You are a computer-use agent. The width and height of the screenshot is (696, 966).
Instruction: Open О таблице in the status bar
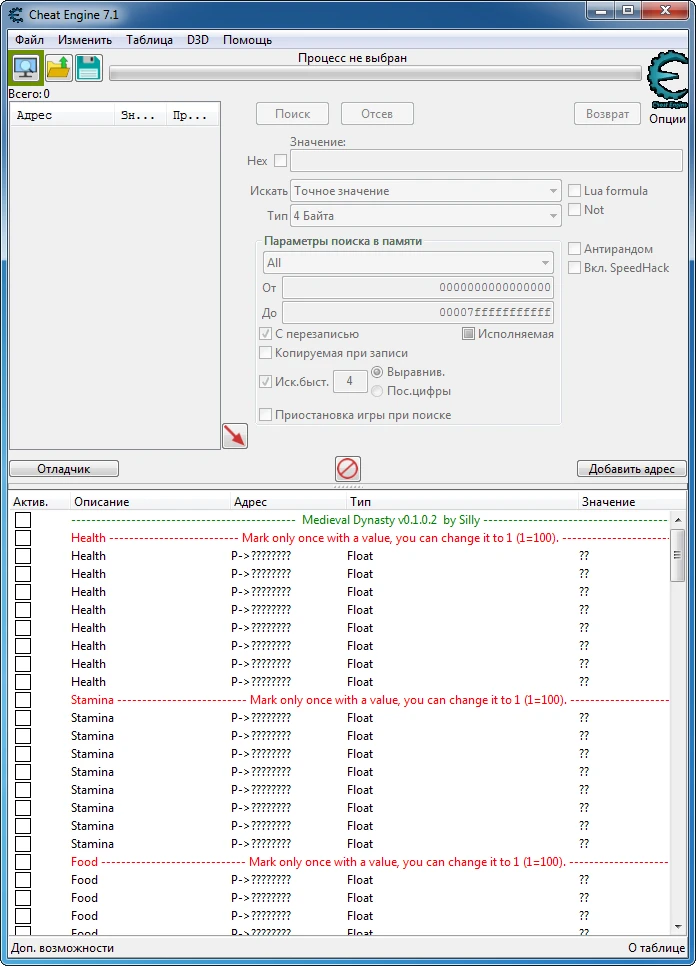[656, 948]
